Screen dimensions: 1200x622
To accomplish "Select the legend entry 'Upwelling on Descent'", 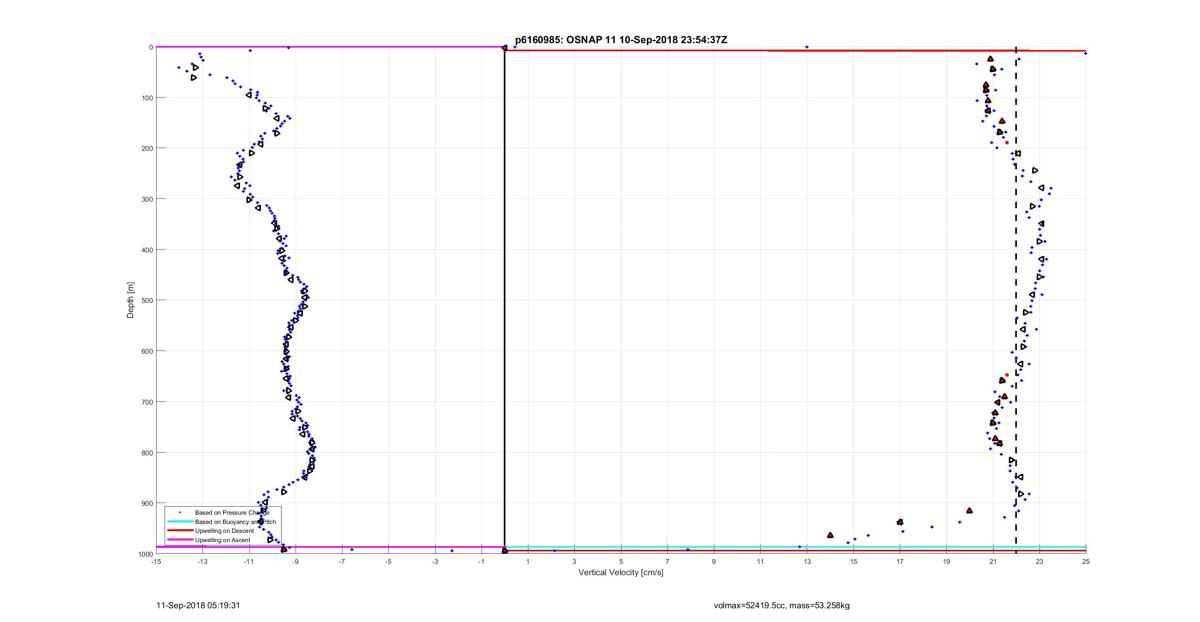I will click(223, 530).
